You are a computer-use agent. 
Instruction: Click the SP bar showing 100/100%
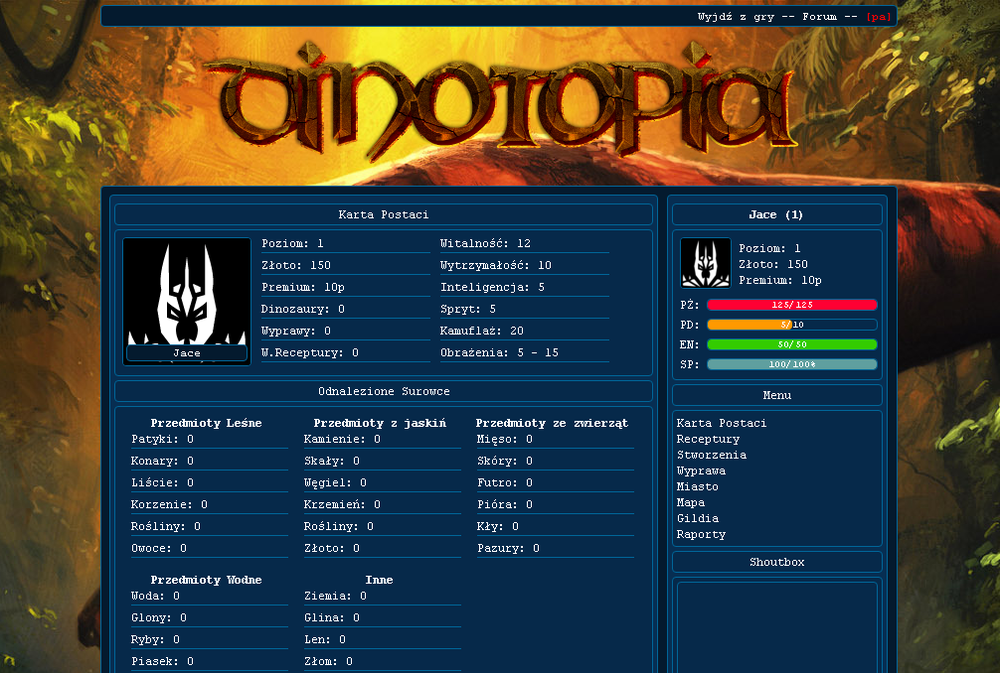point(792,364)
